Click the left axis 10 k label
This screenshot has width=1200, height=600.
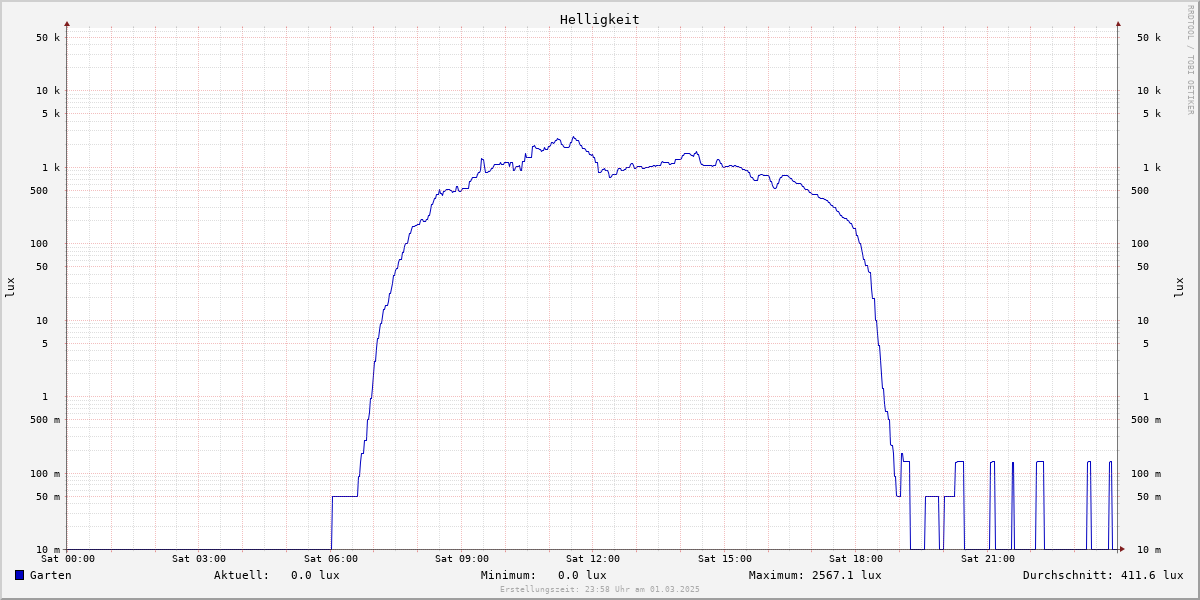[48, 90]
